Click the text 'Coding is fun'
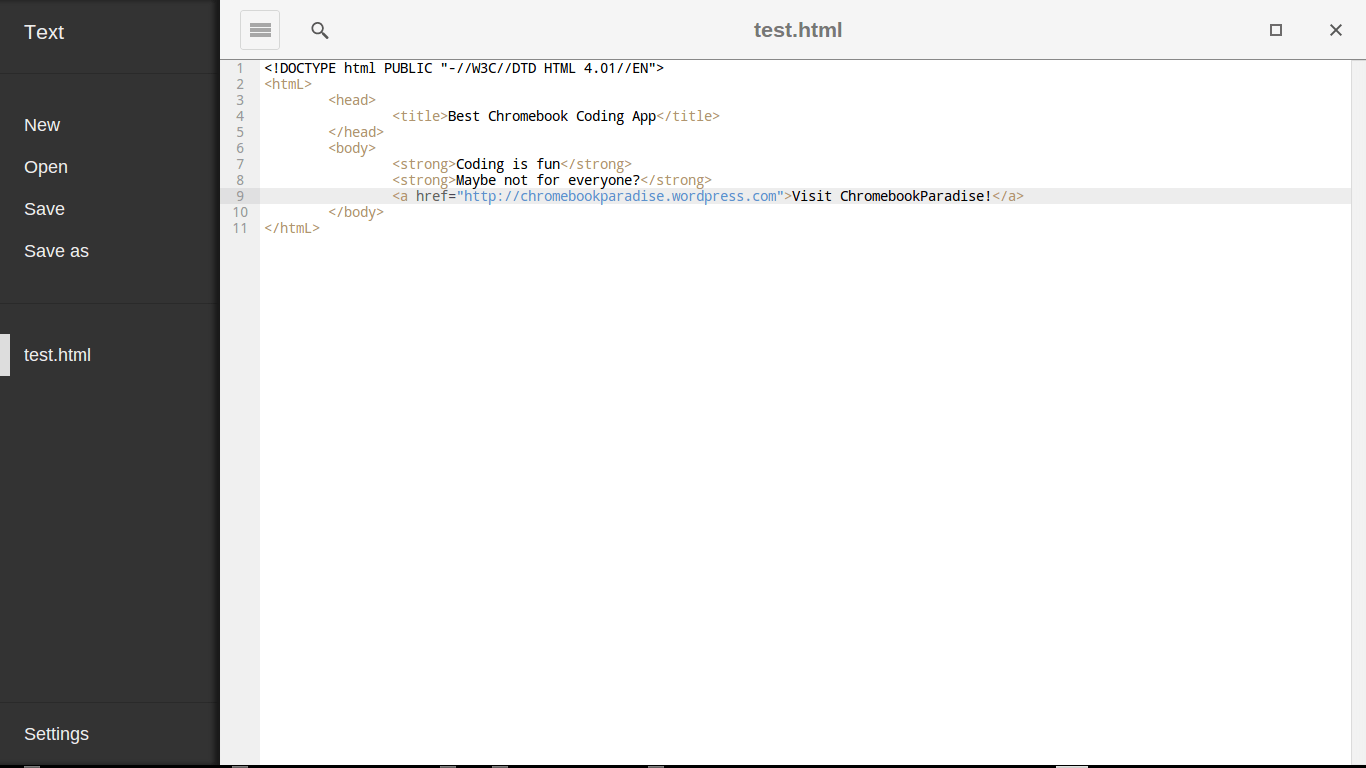This screenshot has width=1366, height=768. [x=508, y=164]
